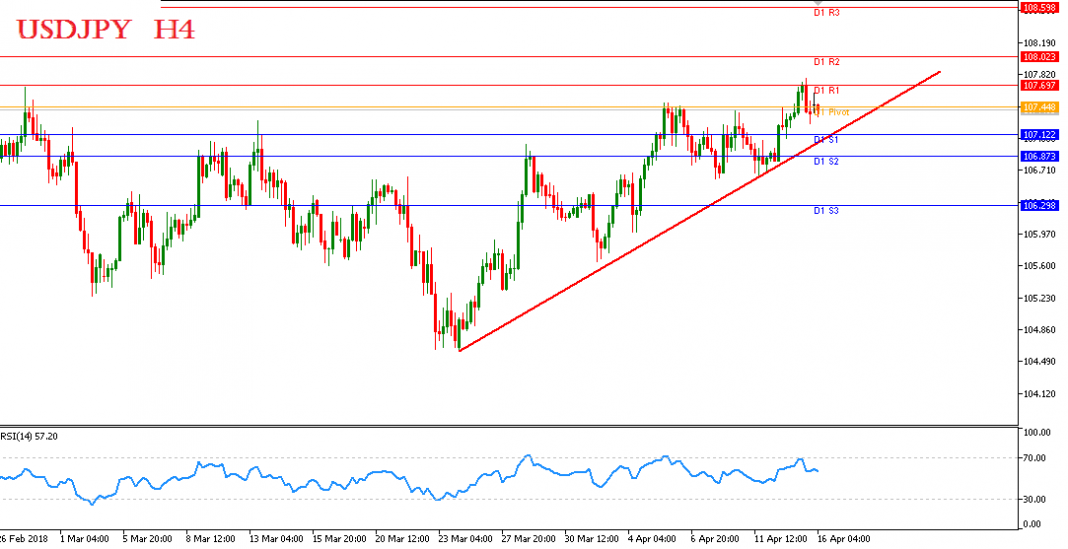Select the red ascending trendline
Screen dimensions: 1068x549
tap(700, 211)
